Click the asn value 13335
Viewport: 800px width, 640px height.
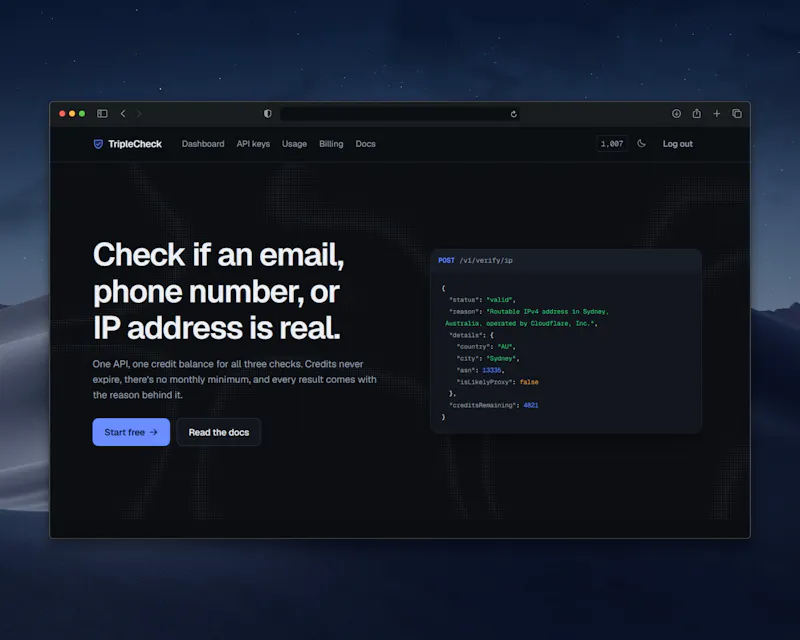click(492, 370)
